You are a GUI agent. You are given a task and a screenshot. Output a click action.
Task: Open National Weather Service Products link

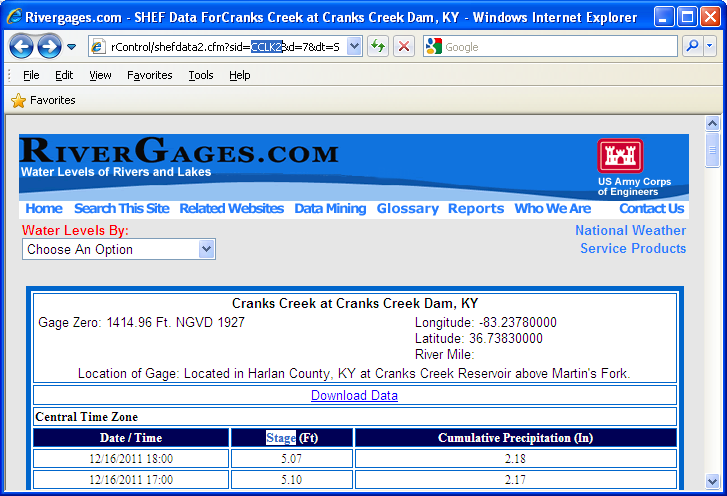click(631, 239)
